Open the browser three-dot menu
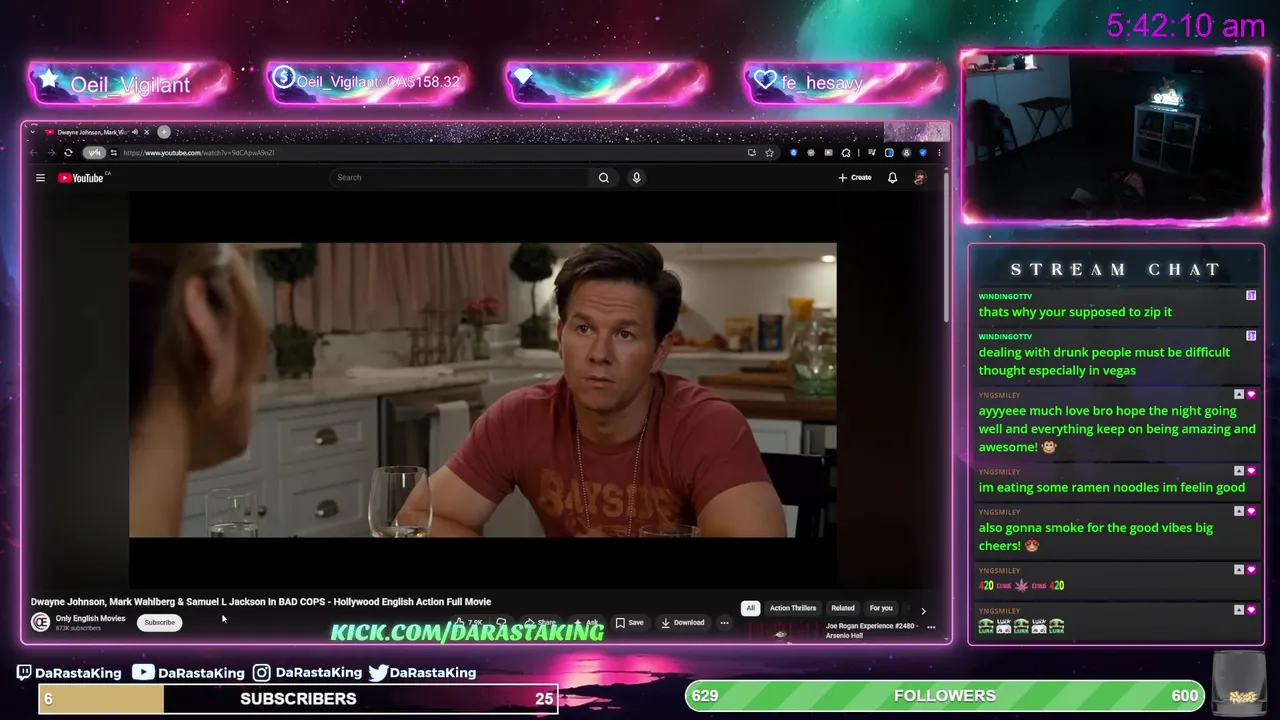 click(939, 153)
